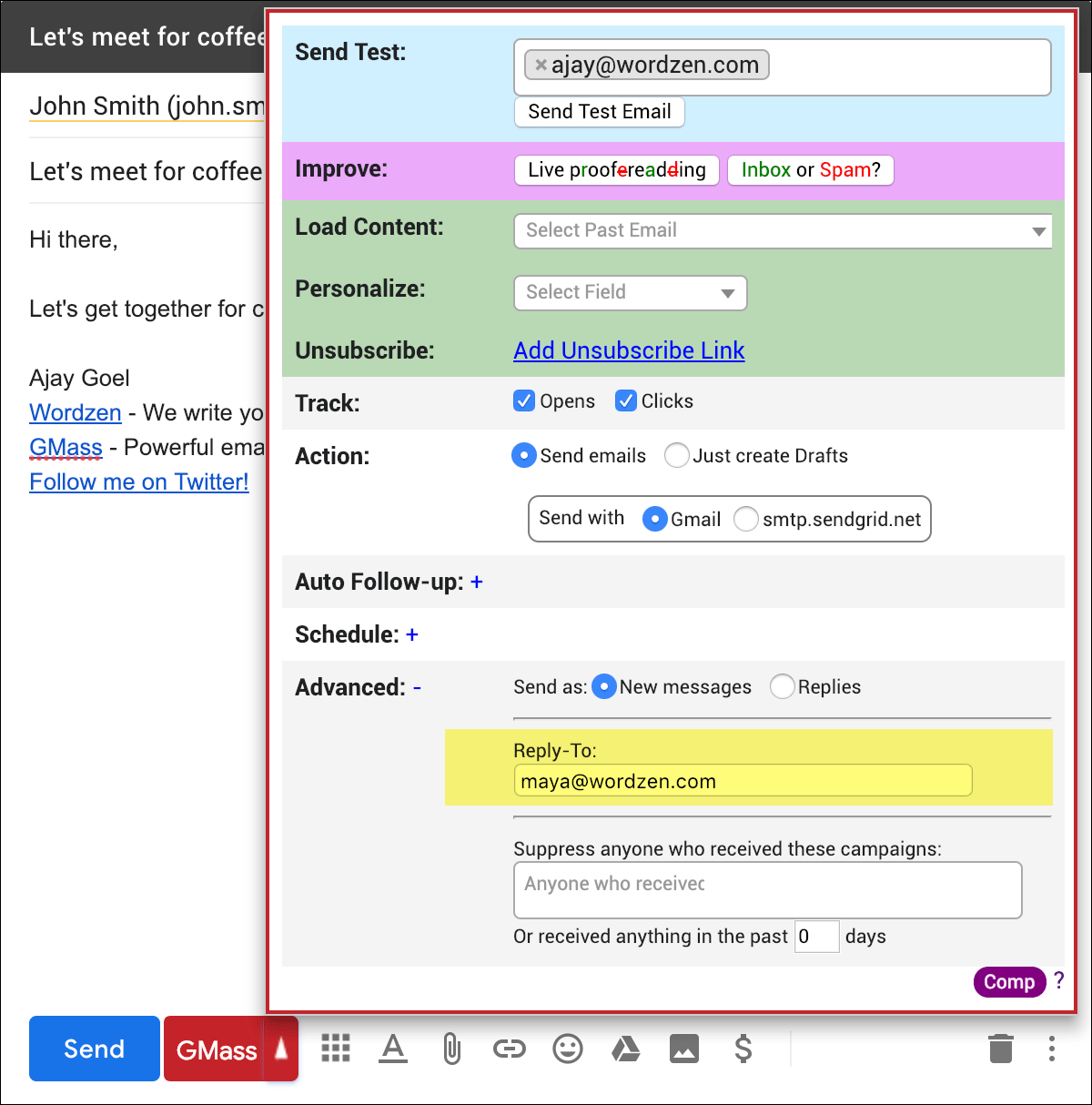Open the emoji picker icon

(x=568, y=1049)
